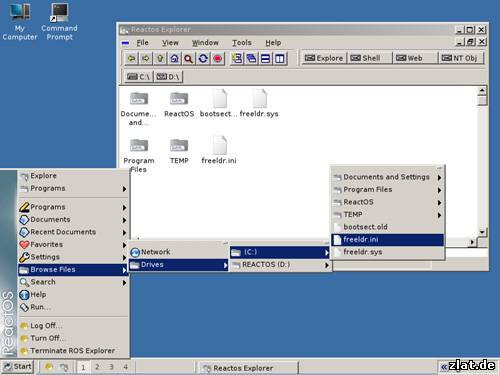
Task: Click the NT Obj toolbar button
Action: (x=461, y=58)
